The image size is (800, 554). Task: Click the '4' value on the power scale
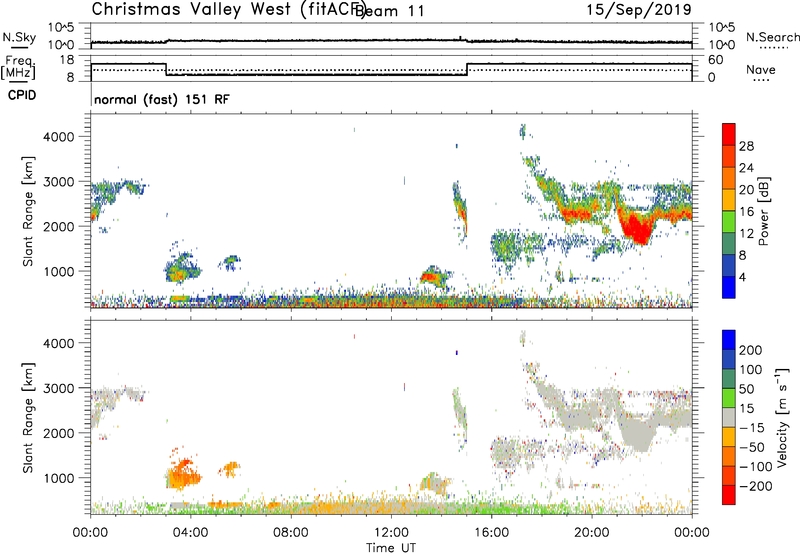[x=742, y=277]
